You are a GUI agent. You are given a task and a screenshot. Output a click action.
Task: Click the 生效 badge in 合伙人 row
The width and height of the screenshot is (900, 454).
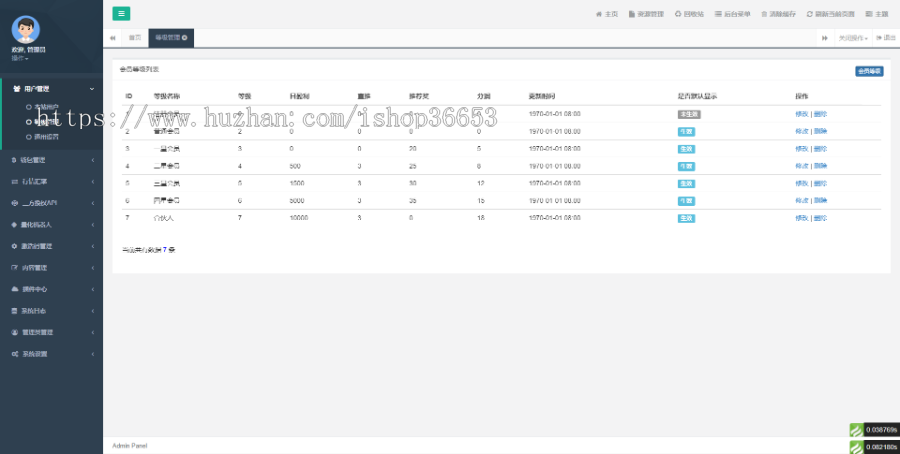pyautogui.click(x=686, y=218)
